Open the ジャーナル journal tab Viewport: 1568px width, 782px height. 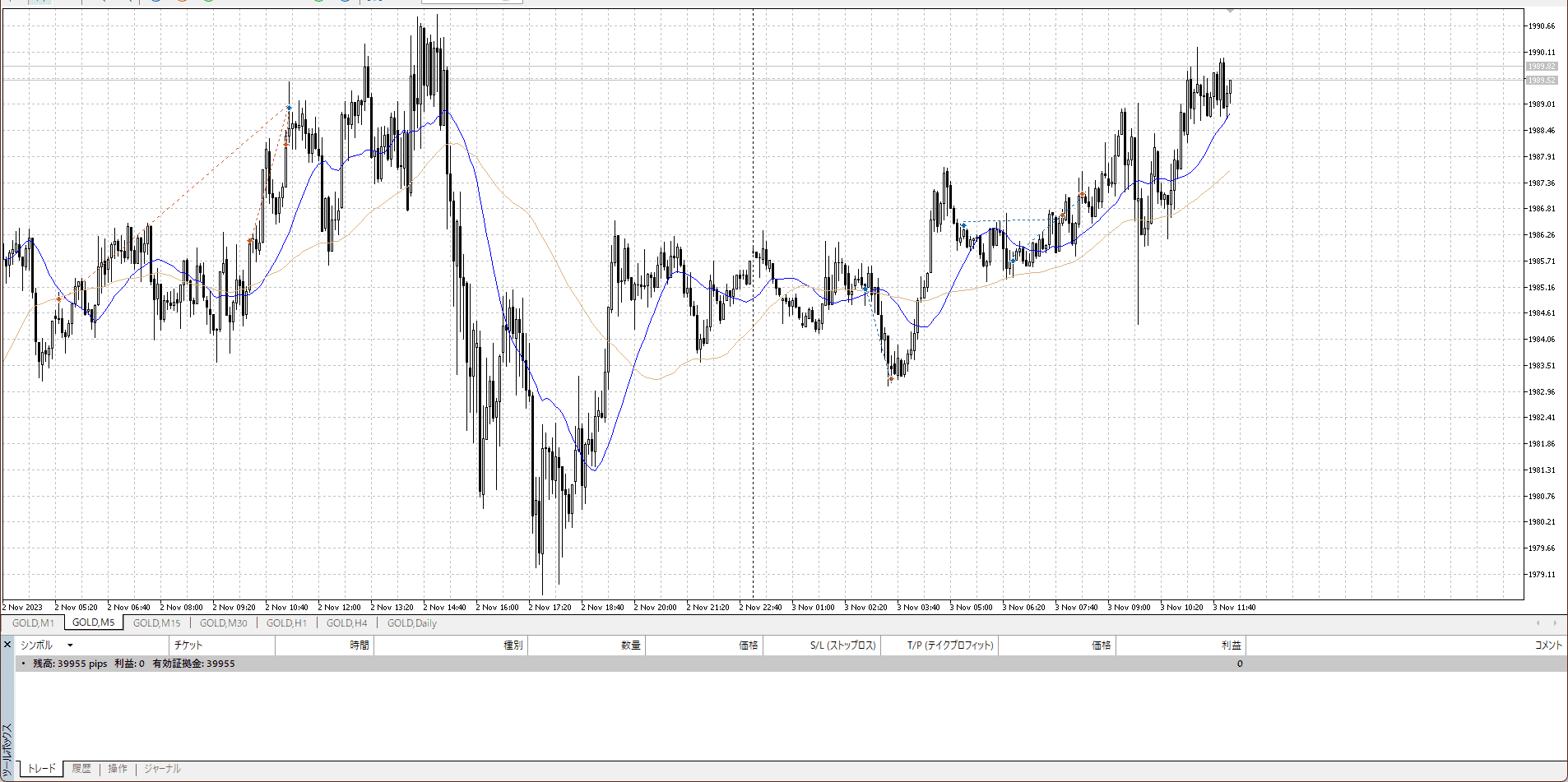pos(162,769)
